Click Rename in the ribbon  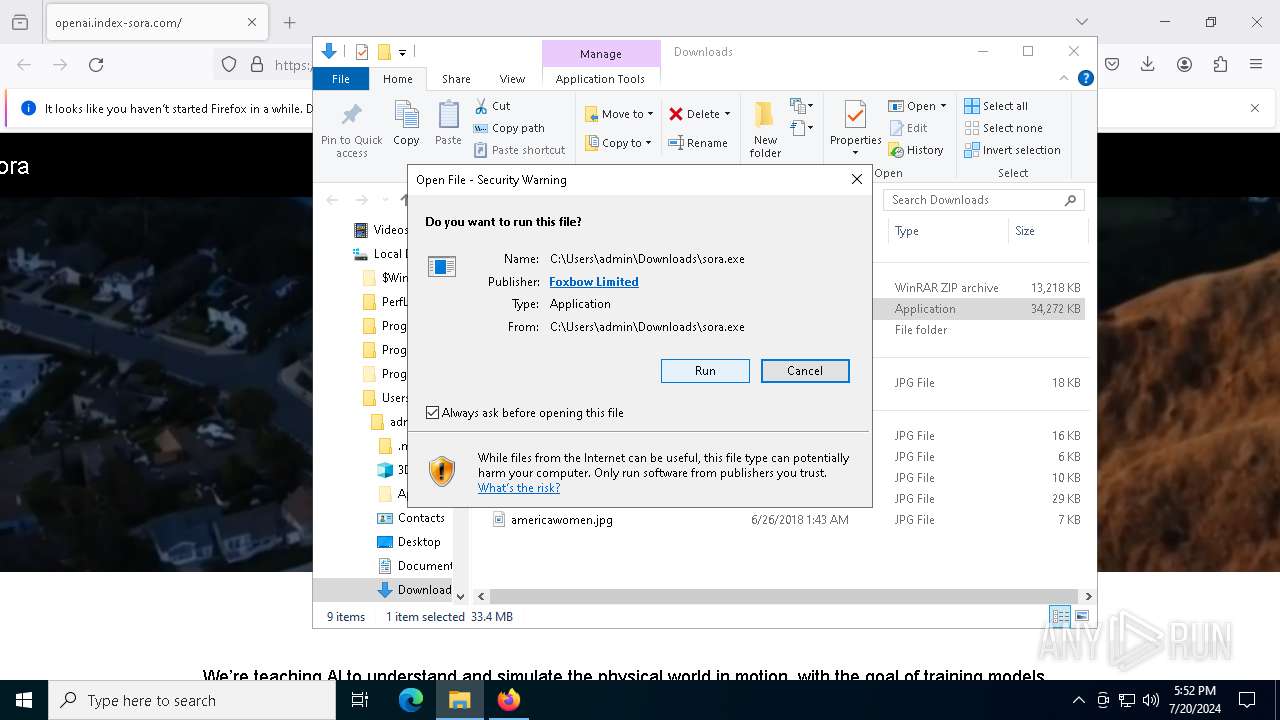[x=698, y=143]
